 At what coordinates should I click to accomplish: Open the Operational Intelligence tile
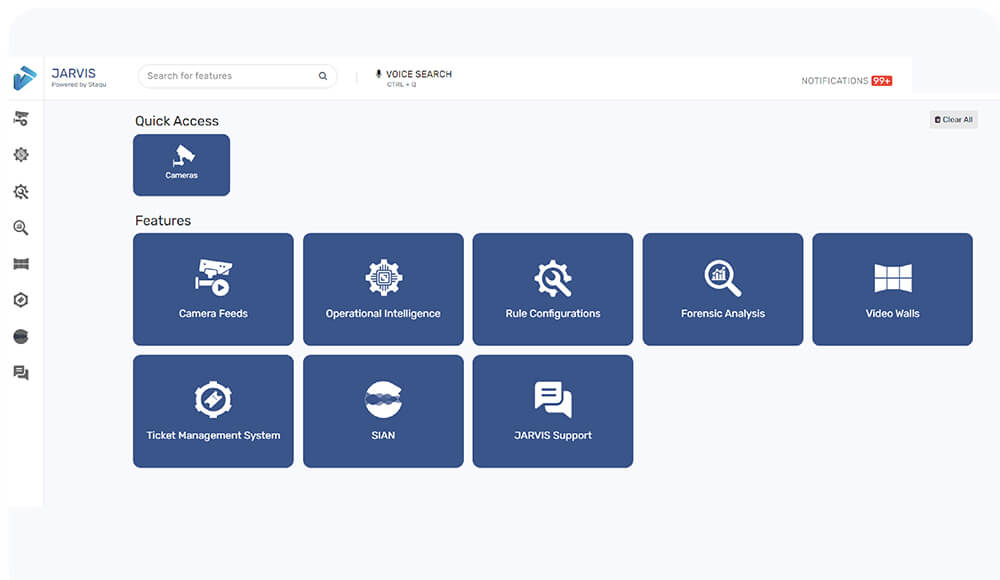point(383,289)
